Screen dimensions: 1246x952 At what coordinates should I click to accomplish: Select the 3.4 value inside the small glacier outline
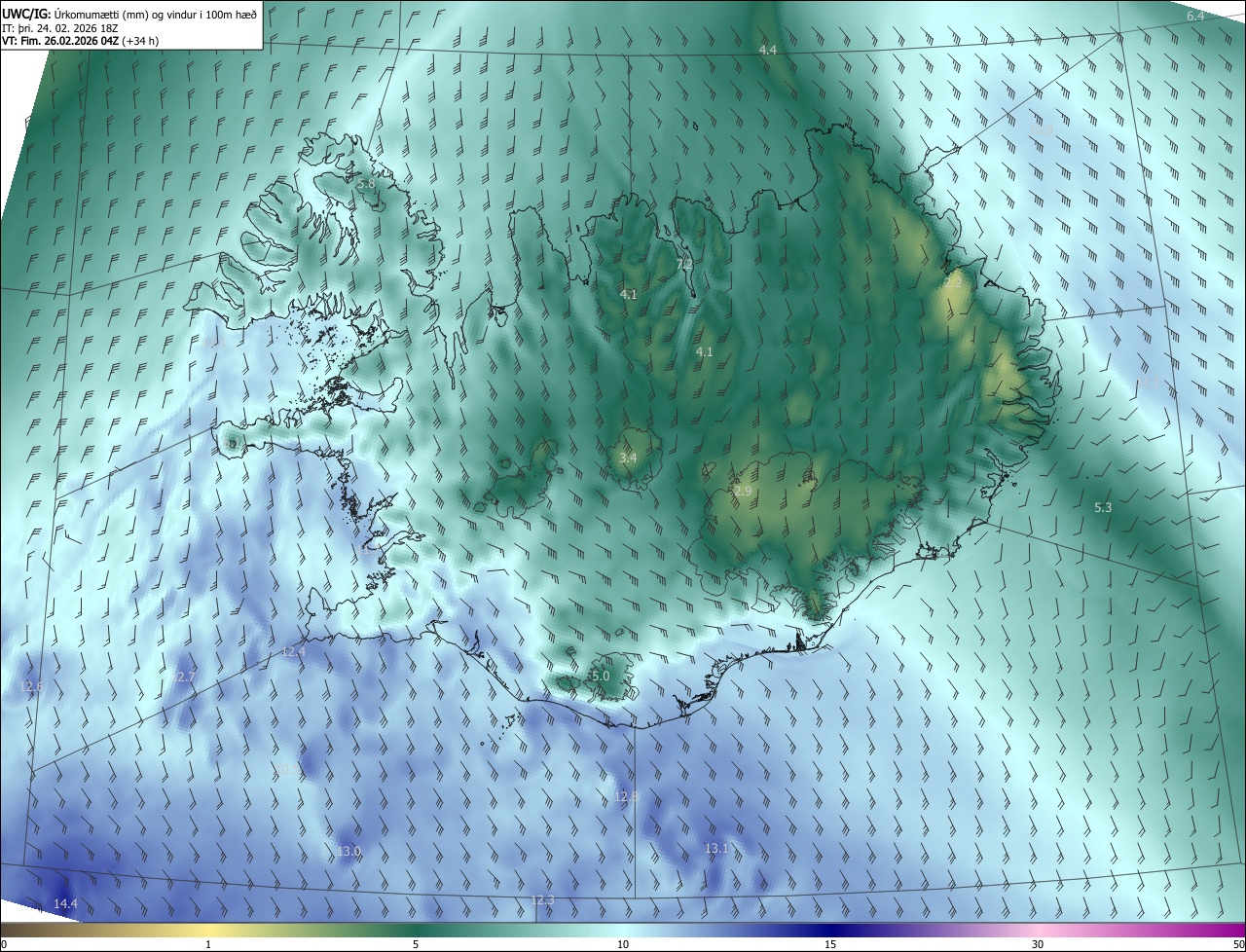[628, 458]
